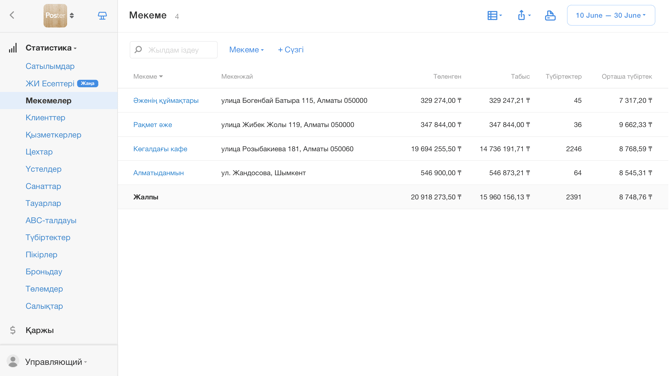Click the print icon in header
This screenshot has width=670, height=376.
[550, 15]
